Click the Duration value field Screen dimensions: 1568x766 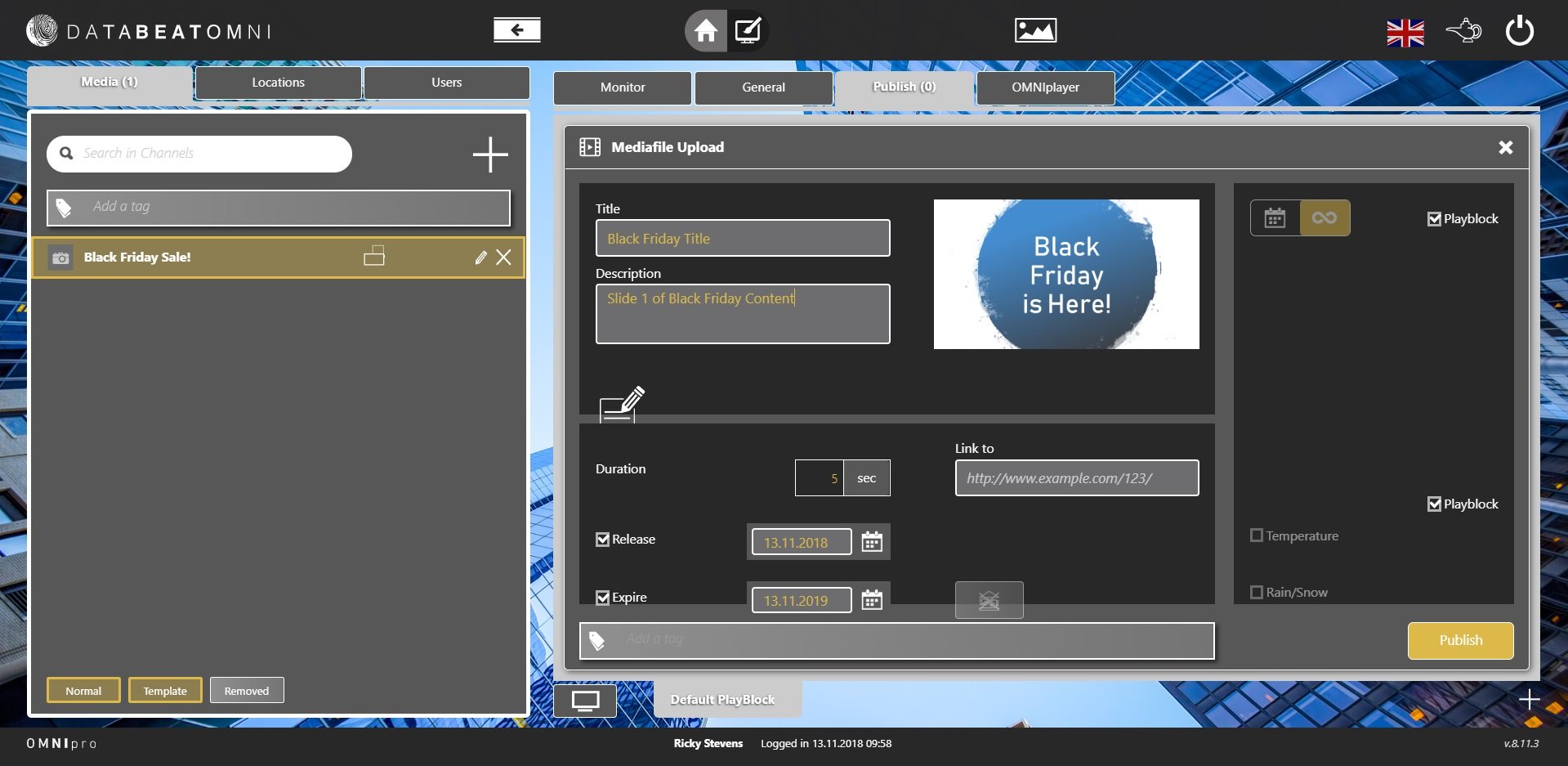(x=820, y=478)
